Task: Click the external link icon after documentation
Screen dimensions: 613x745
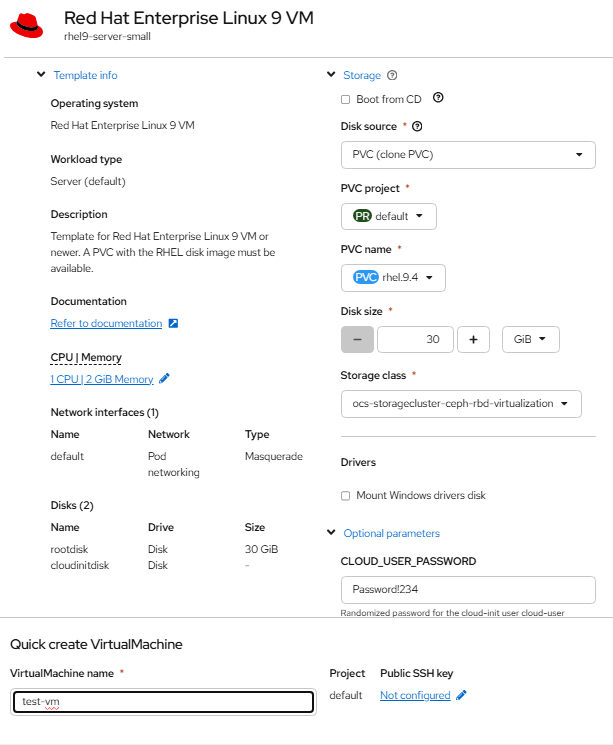Action: (173, 324)
